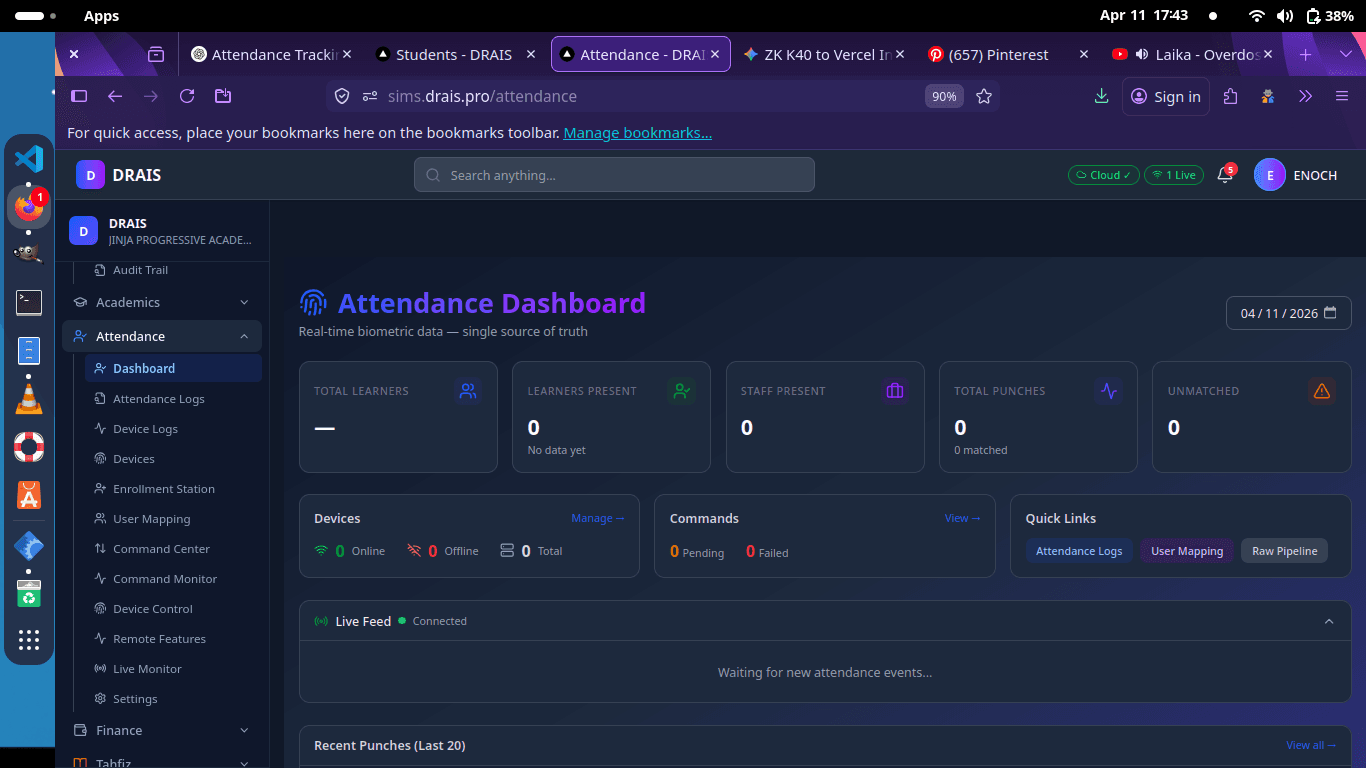Click the Search anything input field

coord(614,175)
